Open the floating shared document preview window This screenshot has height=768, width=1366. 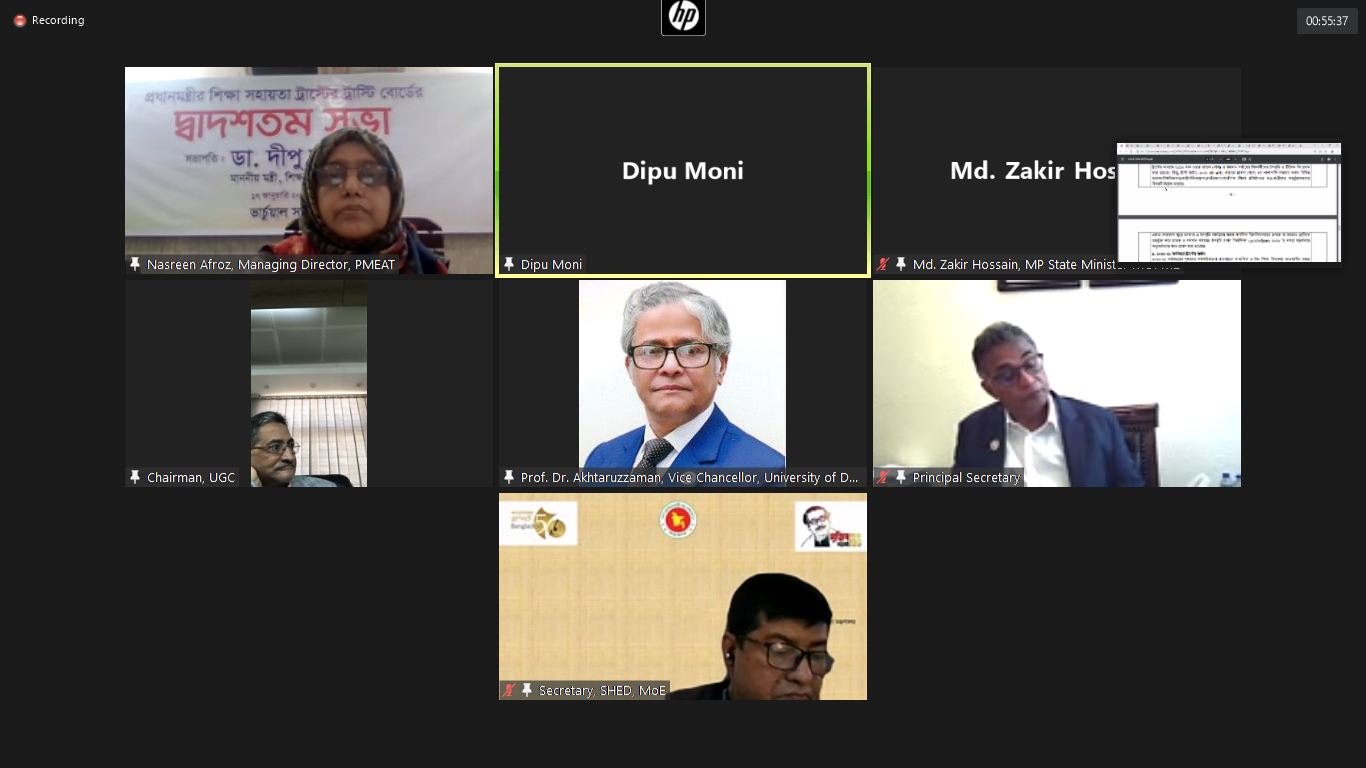[x=1229, y=203]
